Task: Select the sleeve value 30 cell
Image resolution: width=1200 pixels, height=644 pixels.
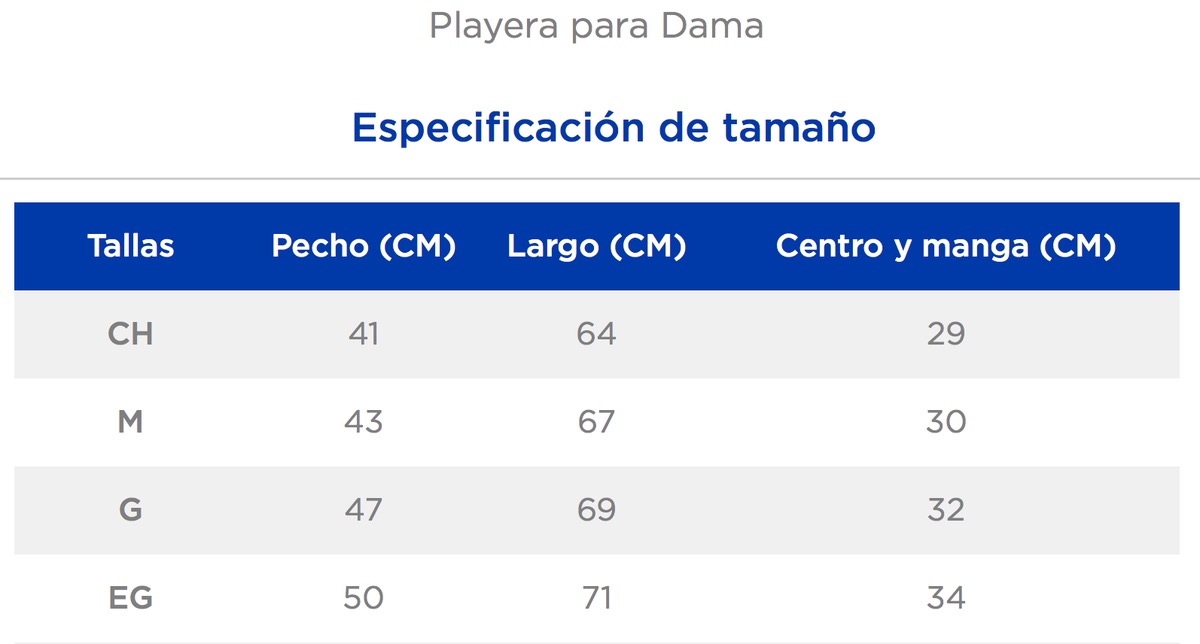Action: 945,422
